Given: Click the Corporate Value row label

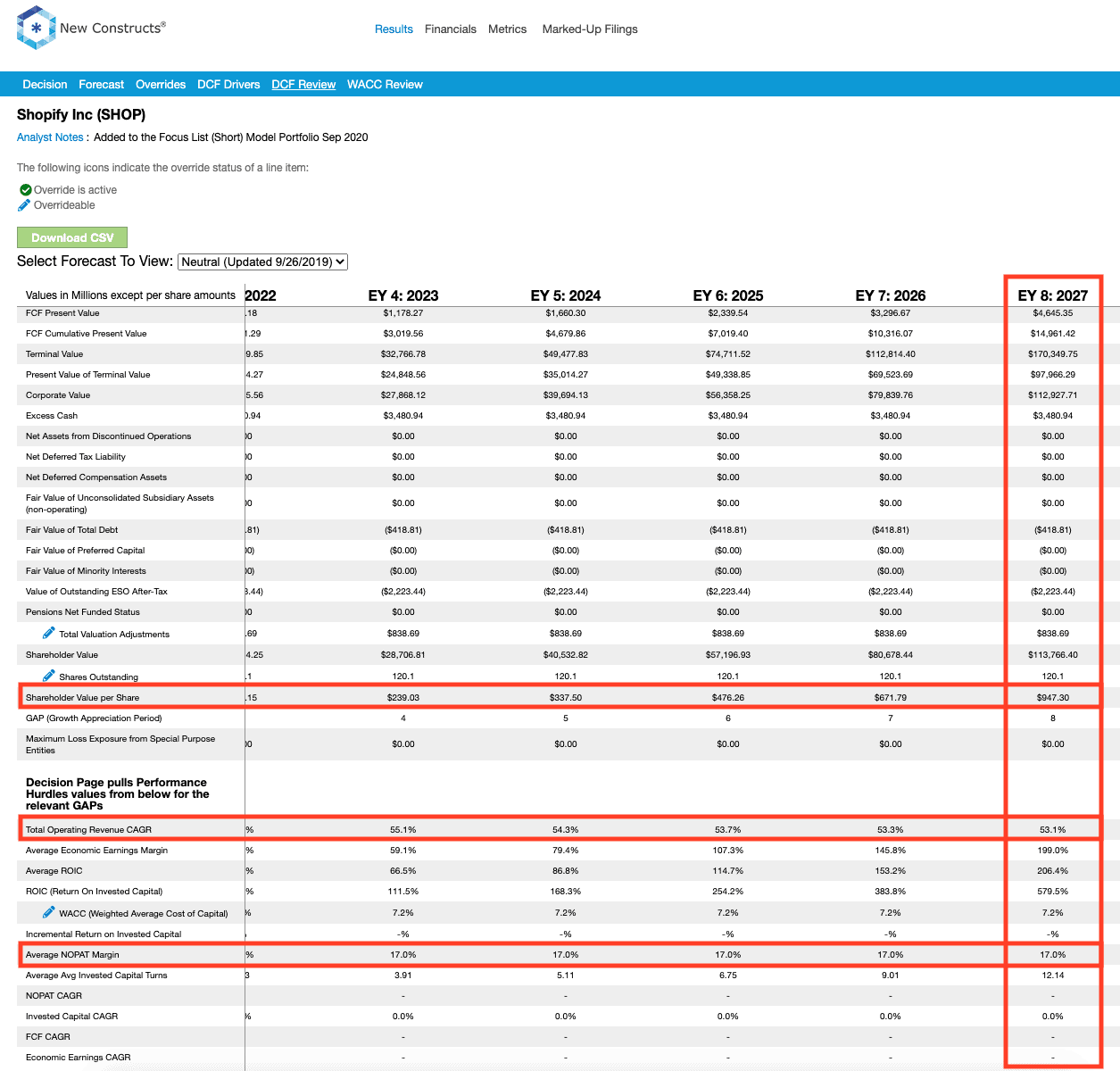Looking at the screenshot, I should click(x=58, y=395).
